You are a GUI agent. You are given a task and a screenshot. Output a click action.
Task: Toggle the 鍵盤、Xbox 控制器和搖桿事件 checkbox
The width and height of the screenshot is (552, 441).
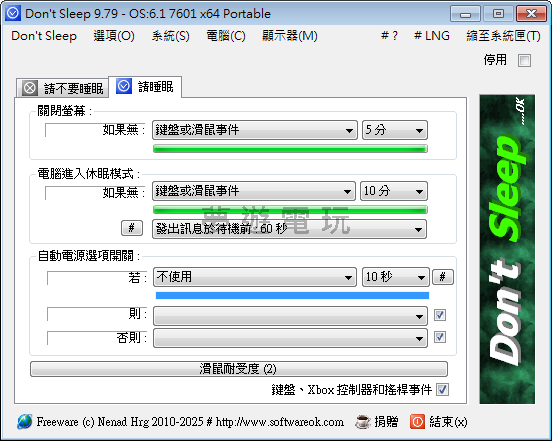click(x=442, y=389)
